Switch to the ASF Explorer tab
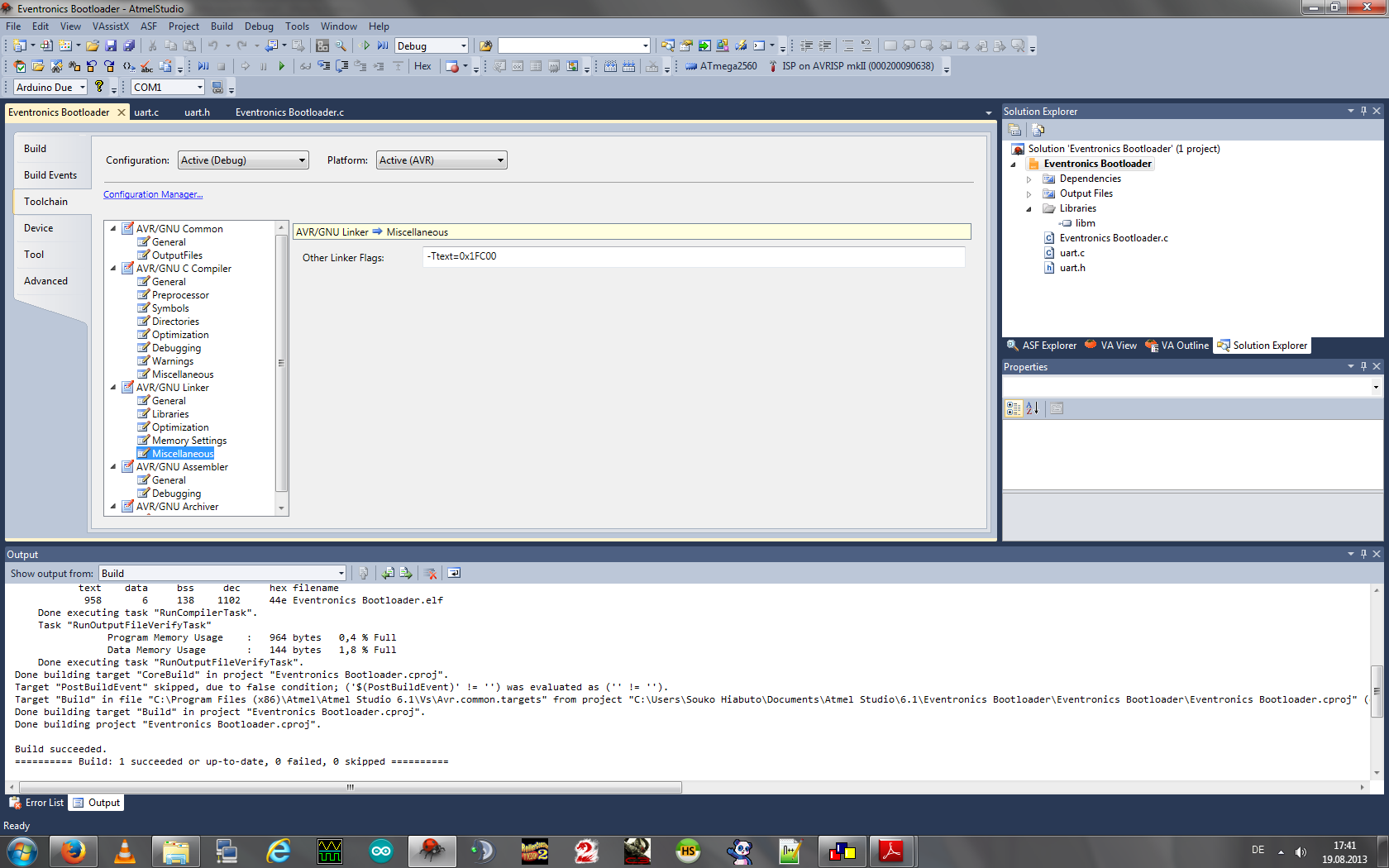 point(1042,346)
